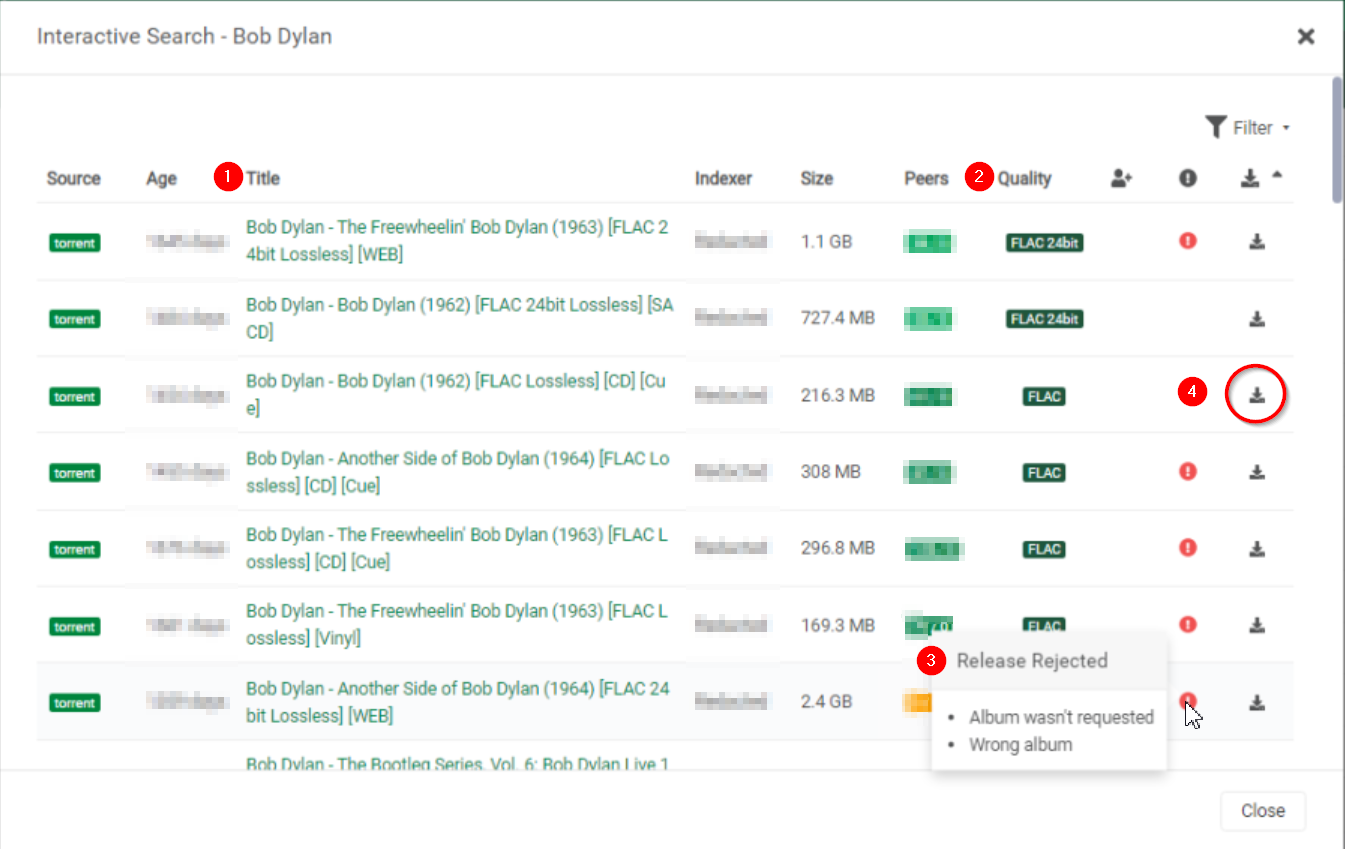
Task: Download the 308 MB Another Side of Bob Dylan release
Action: 1257,472
